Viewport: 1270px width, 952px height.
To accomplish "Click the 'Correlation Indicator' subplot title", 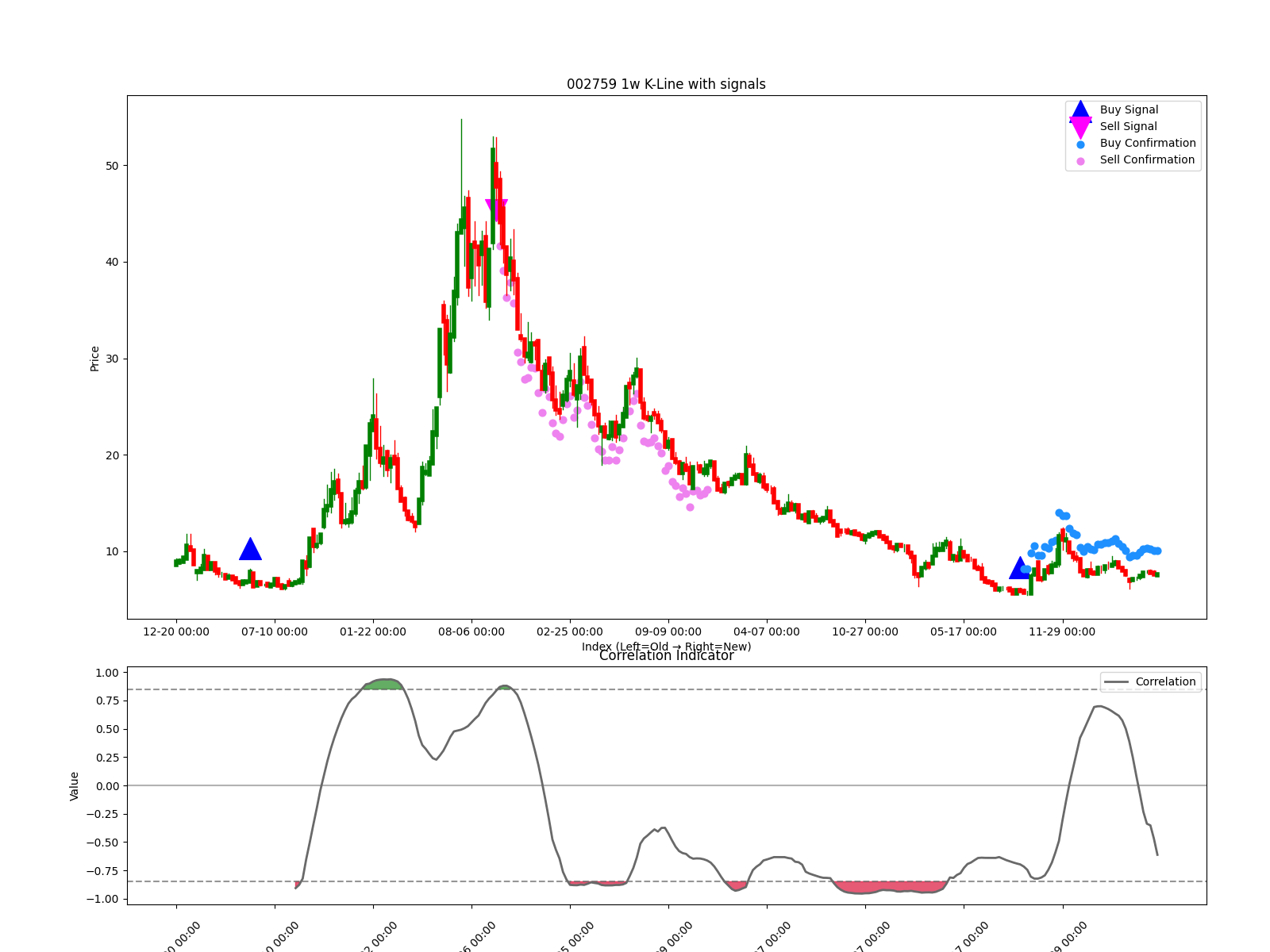I will pos(666,655).
